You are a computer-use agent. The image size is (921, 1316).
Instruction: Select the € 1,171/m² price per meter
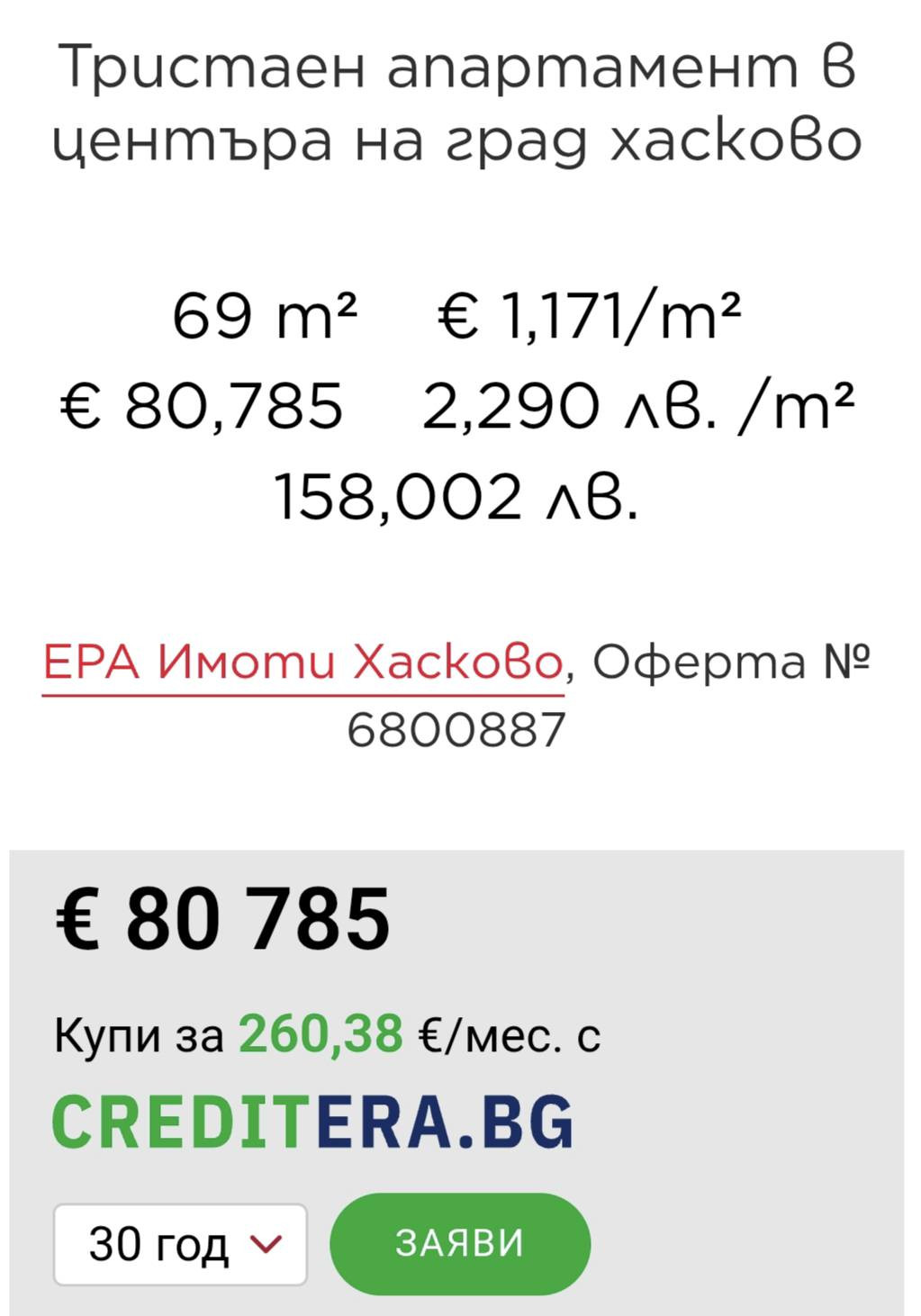[x=590, y=316]
